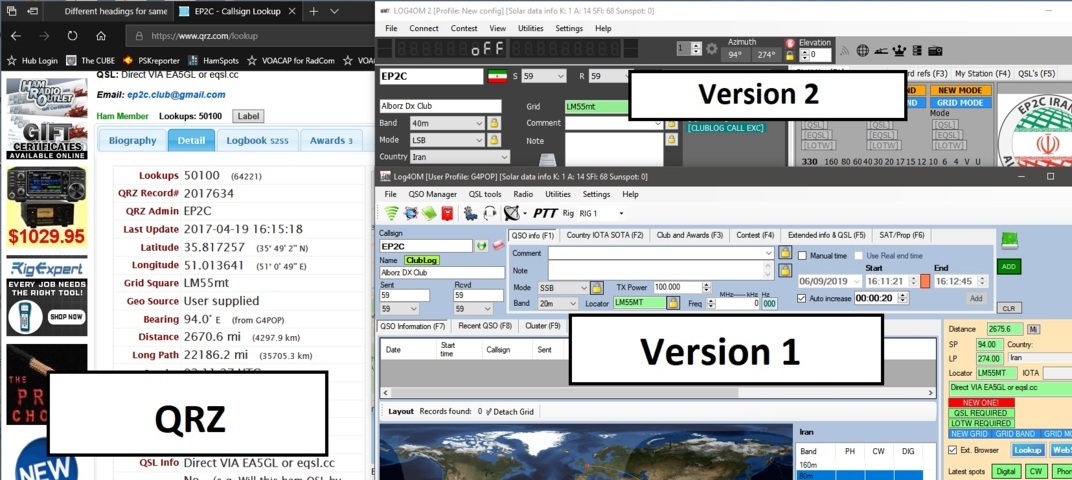Open Contest menu in Log4OM 2
The image size is (1072, 480).
[464, 29]
